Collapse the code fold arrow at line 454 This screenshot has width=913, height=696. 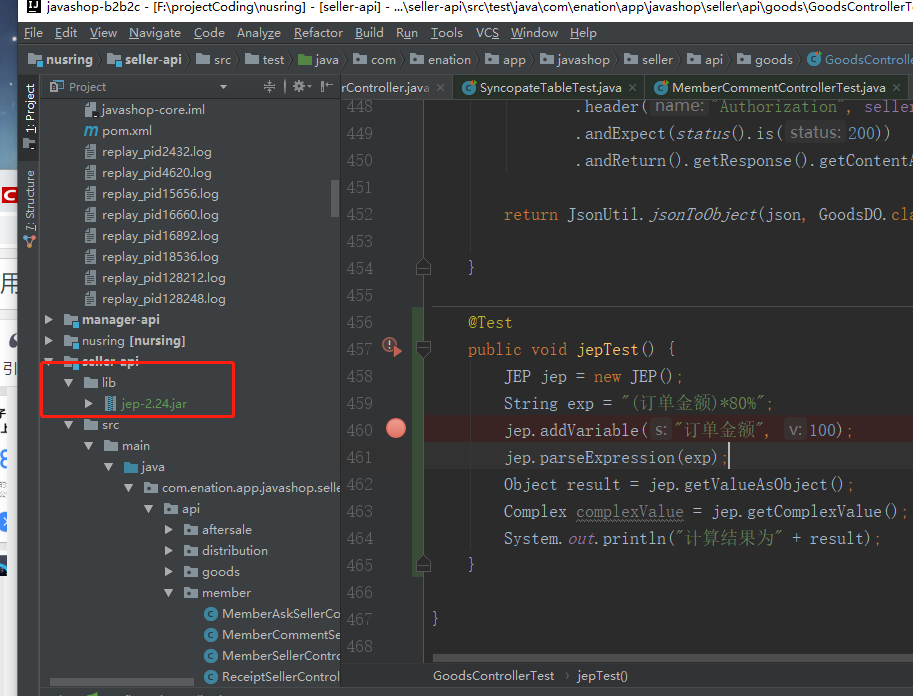[422, 266]
